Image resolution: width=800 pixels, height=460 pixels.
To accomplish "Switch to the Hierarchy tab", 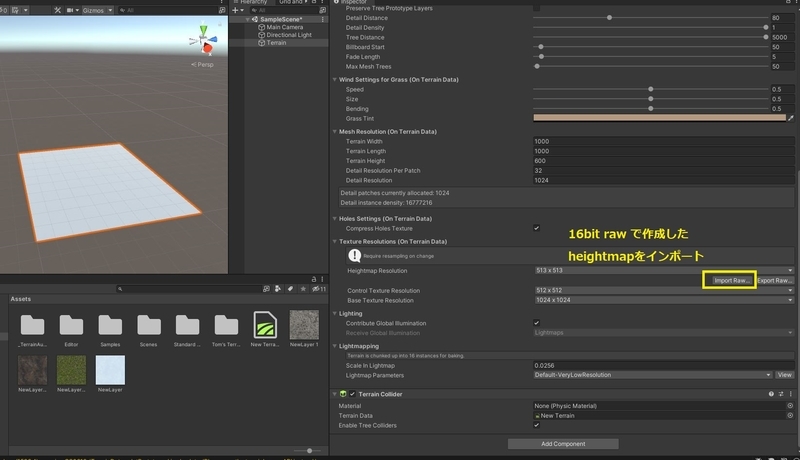I will click(251, 2).
